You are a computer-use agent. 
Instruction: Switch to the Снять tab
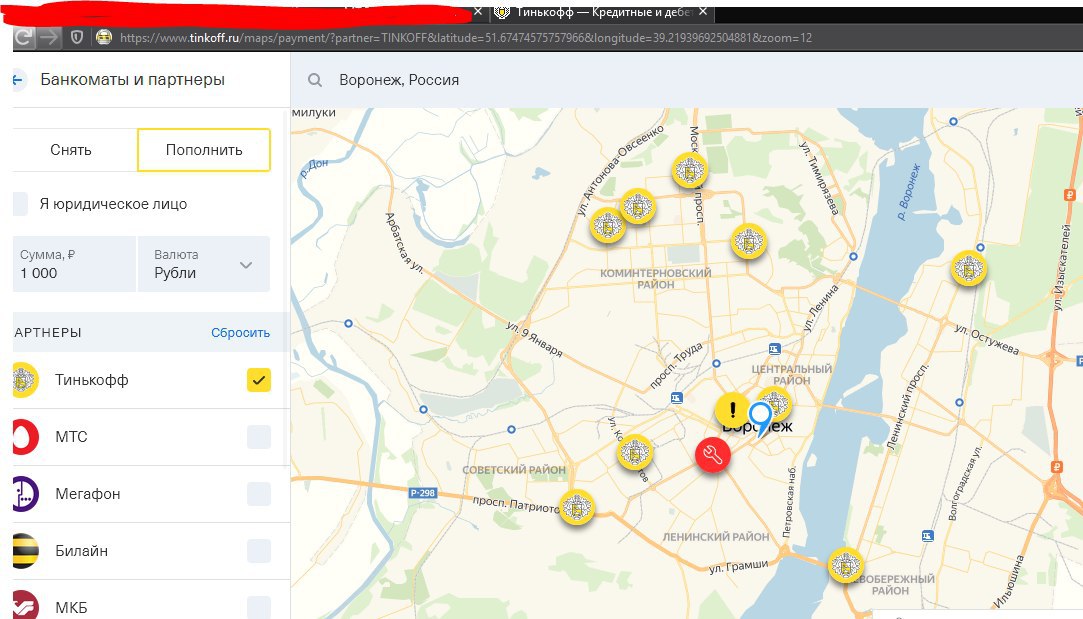click(75, 150)
